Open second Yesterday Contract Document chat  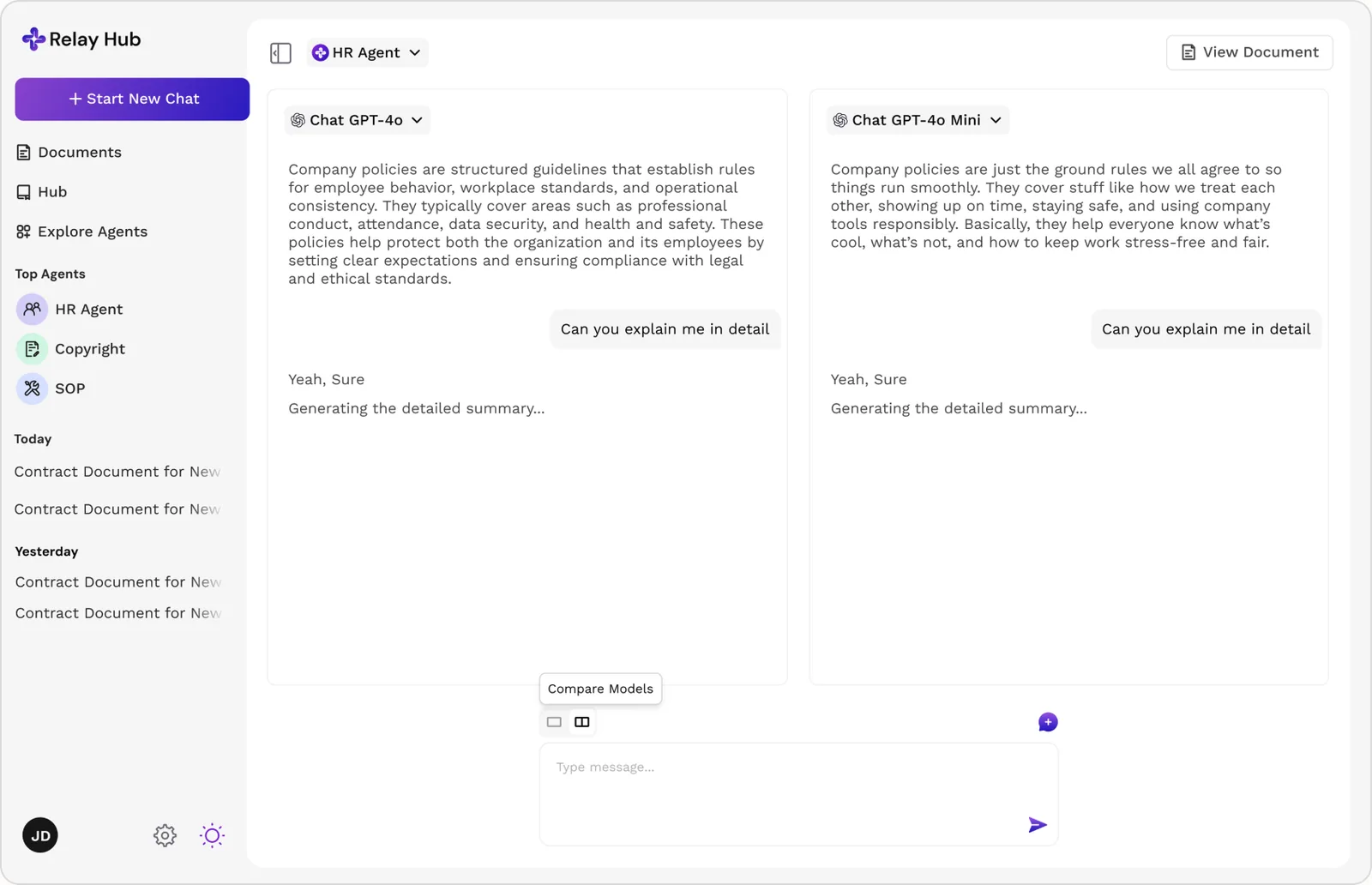(118, 613)
